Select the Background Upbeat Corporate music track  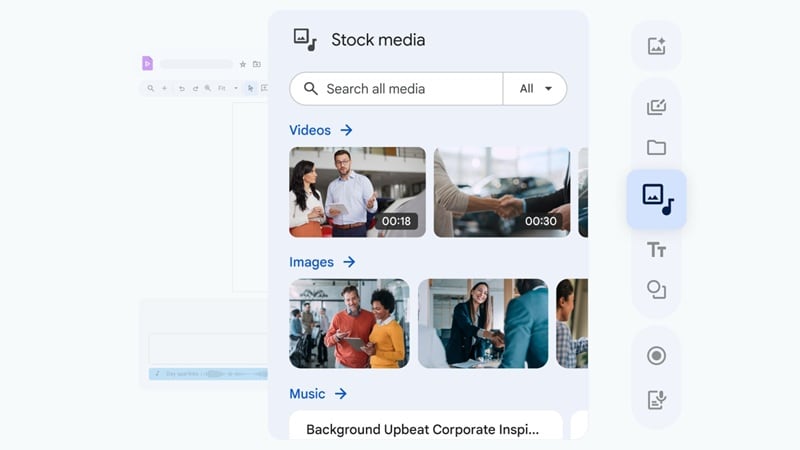tap(426, 426)
